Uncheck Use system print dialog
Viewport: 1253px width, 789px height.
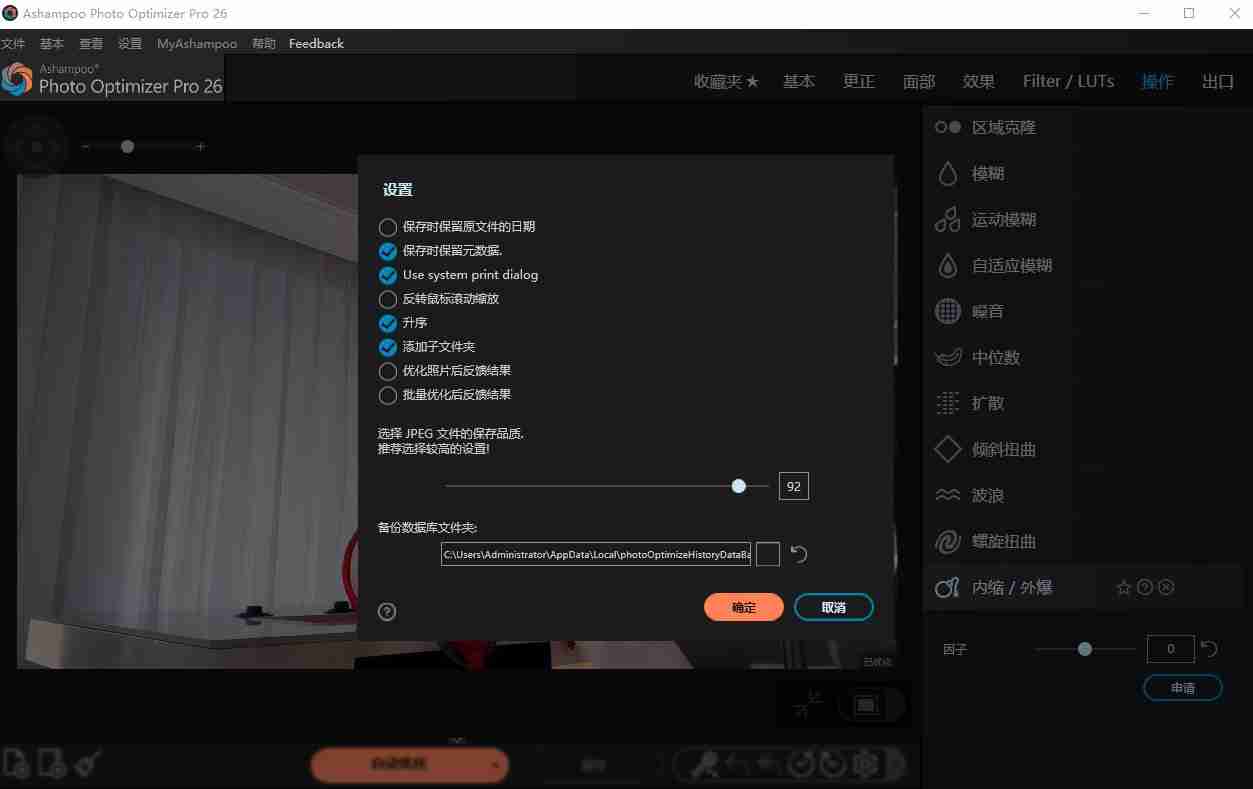[388, 275]
